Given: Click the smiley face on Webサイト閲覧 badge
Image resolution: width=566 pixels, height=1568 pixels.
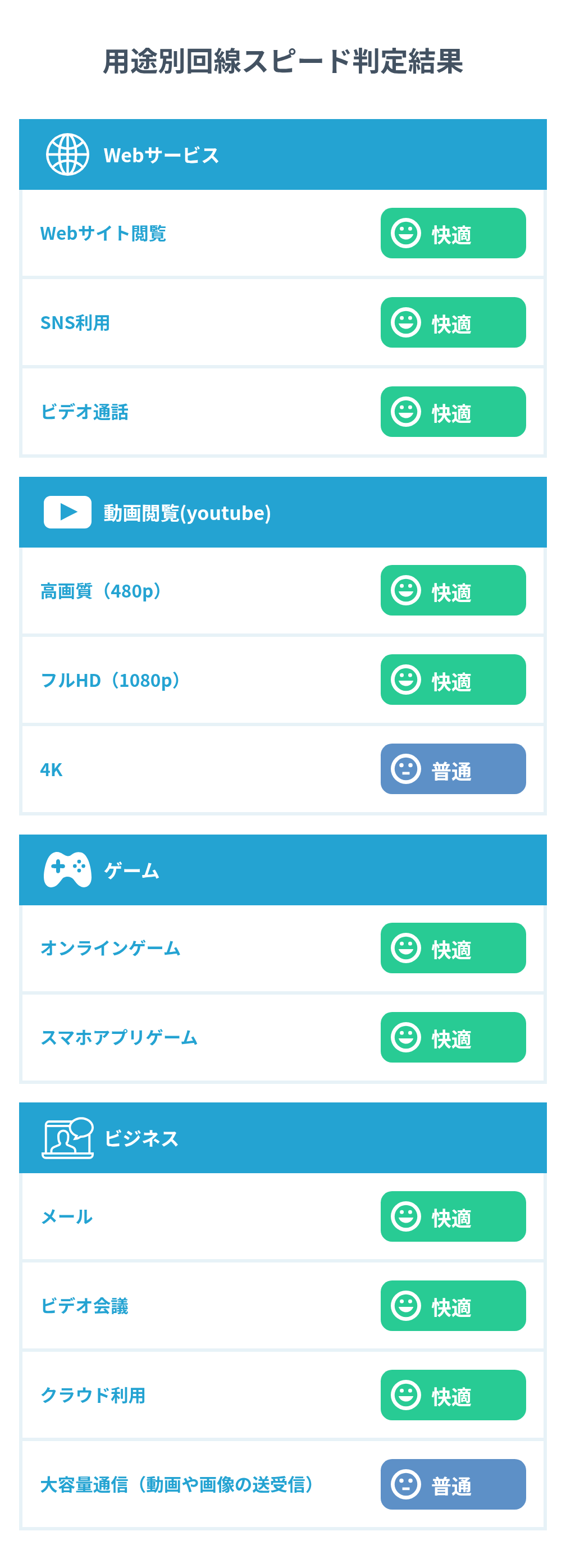Looking at the screenshot, I should pyautogui.click(x=406, y=233).
